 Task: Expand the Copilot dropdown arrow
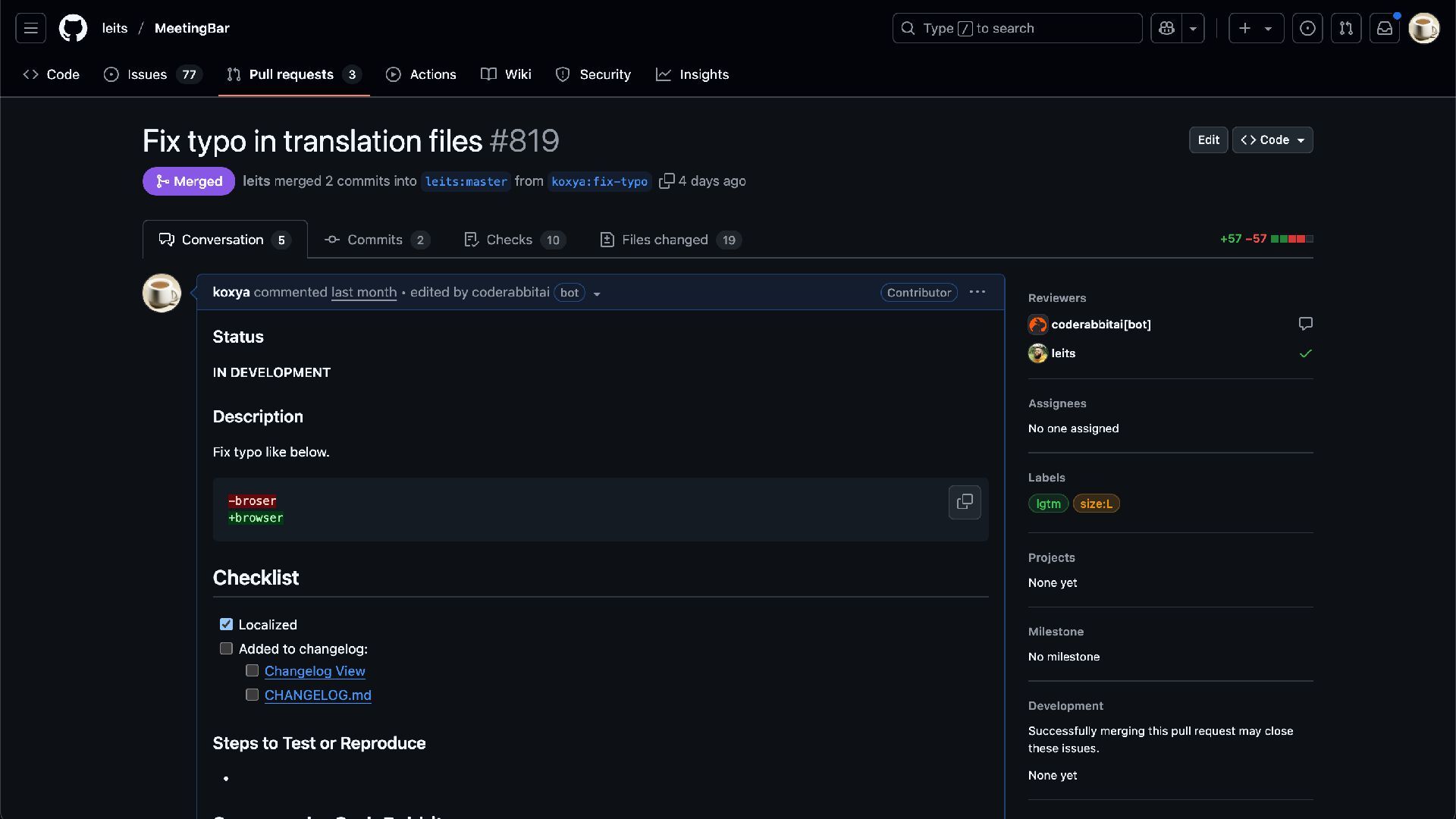pos(1193,28)
